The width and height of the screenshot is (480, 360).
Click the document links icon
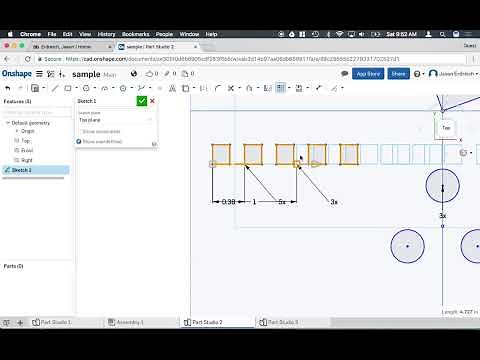[168, 74]
